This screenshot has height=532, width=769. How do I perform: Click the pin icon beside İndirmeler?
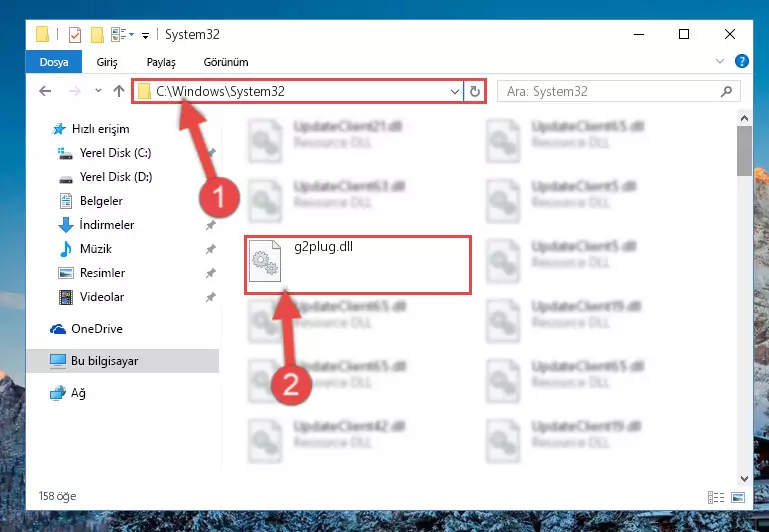pos(210,225)
